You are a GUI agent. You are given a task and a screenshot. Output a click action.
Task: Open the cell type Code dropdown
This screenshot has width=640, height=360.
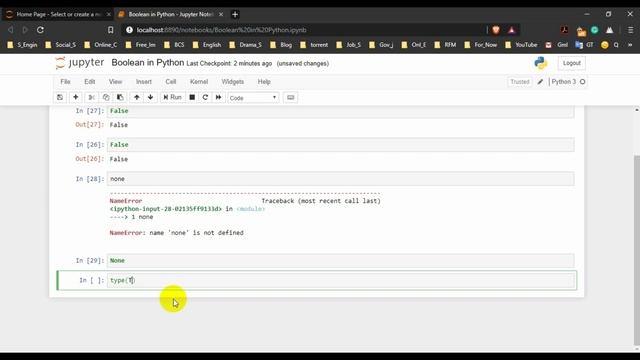pos(253,98)
